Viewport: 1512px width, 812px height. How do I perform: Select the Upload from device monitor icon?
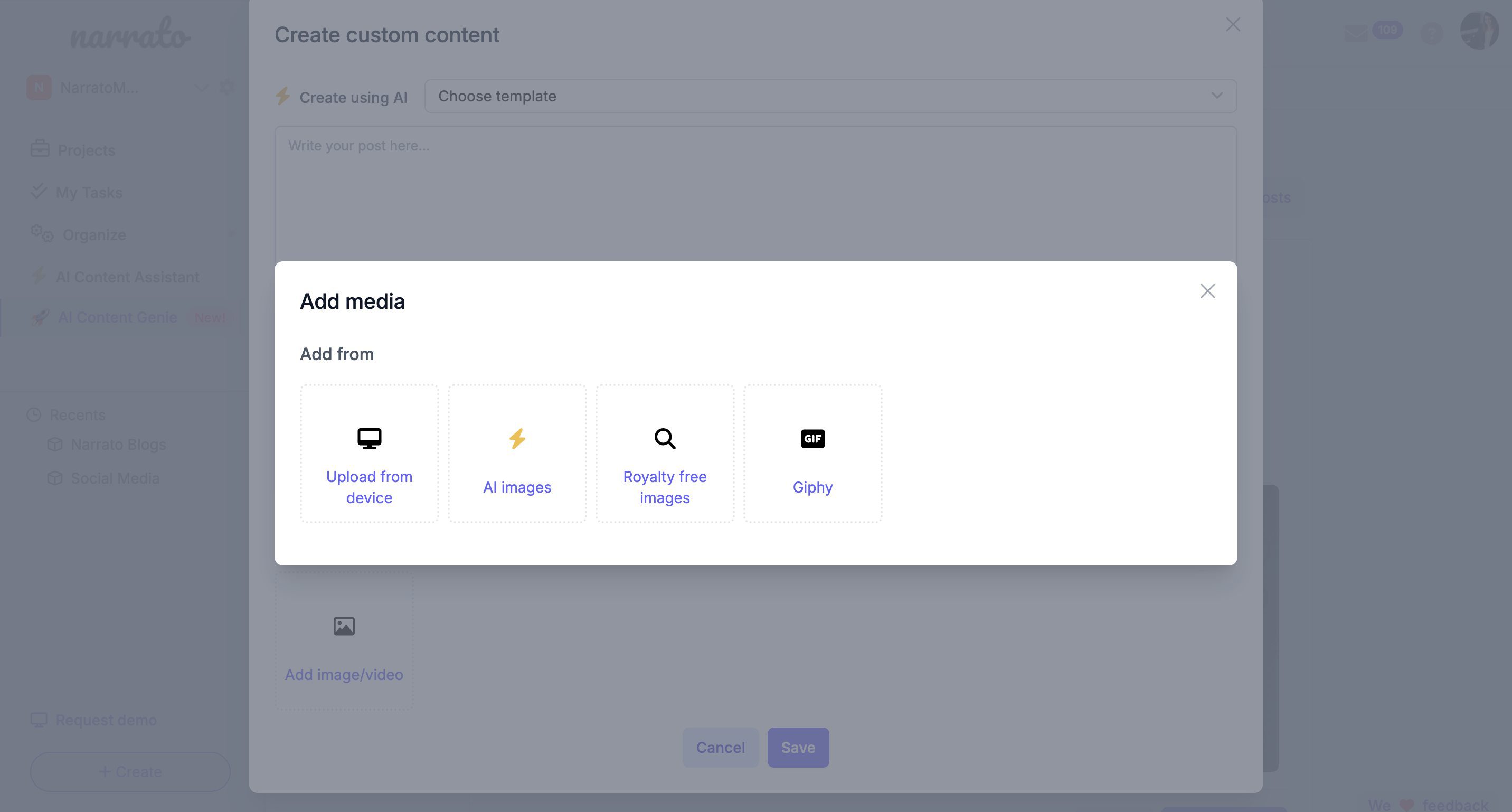[369, 439]
